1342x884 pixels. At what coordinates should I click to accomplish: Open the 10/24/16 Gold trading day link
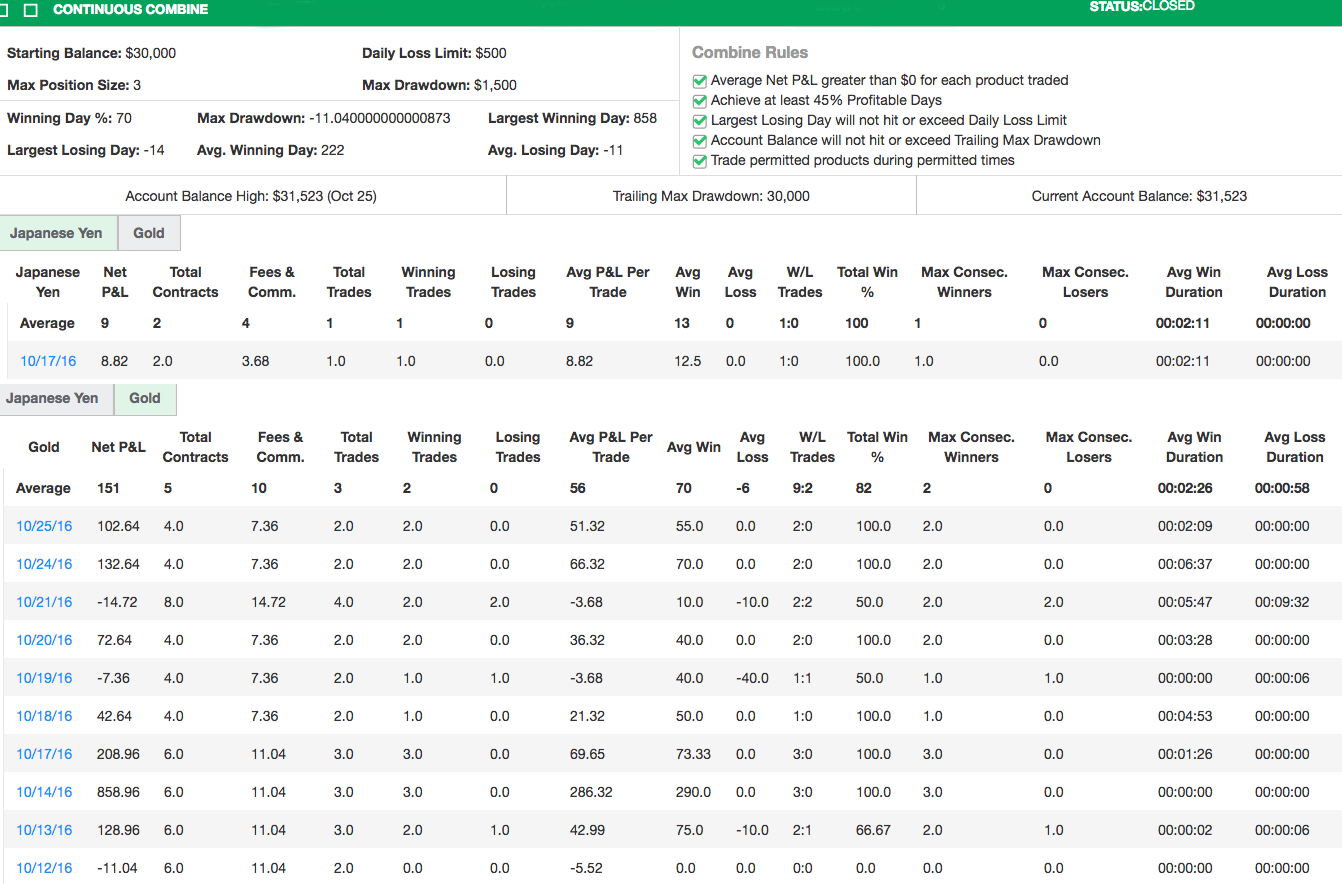[x=44, y=564]
